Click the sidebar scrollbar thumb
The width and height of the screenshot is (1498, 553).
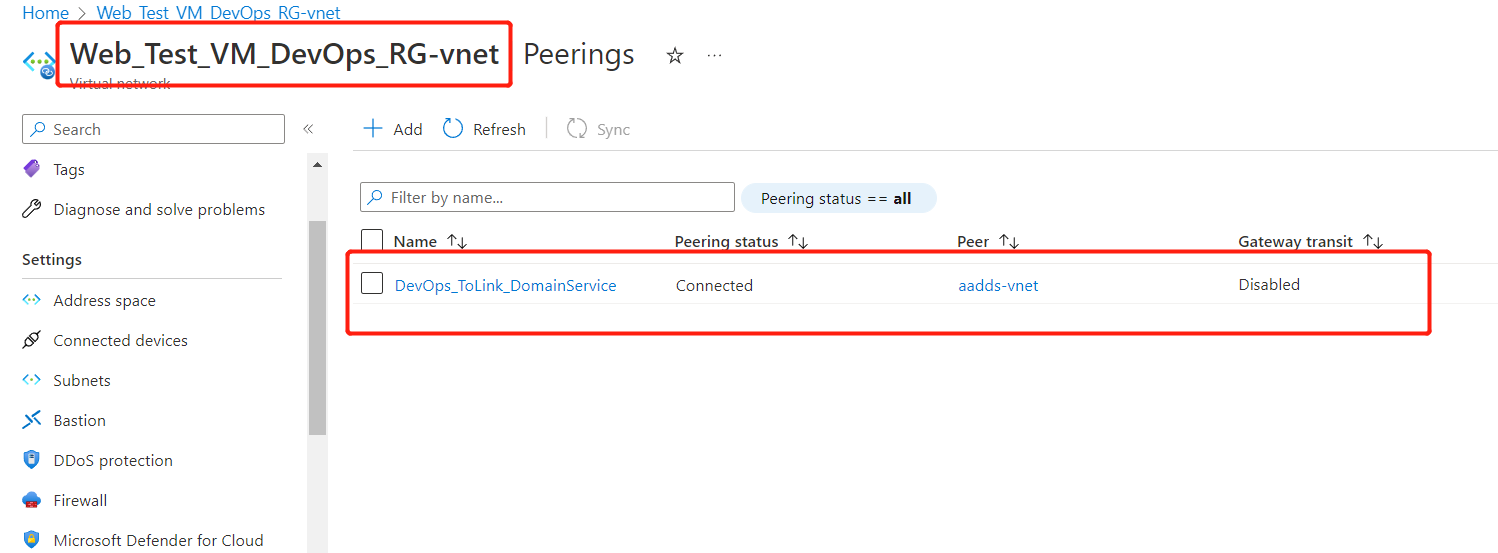pyautogui.click(x=317, y=327)
